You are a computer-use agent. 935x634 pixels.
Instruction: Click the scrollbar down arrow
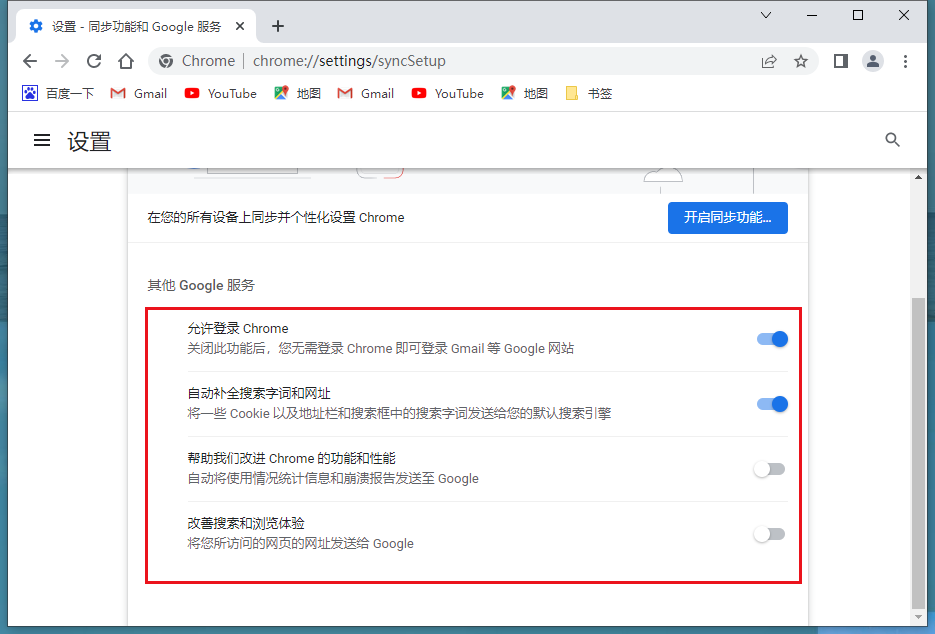click(918, 617)
